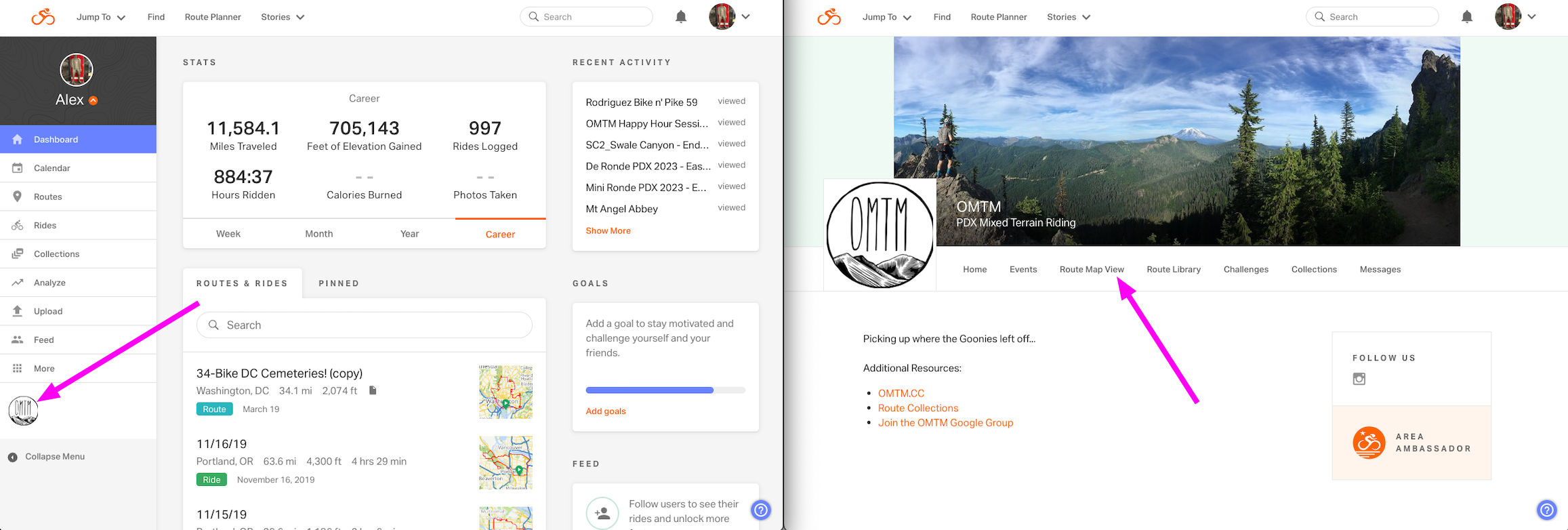This screenshot has width=1568, height=530.
Task: Click Alex's profile photo in sidebar
Action: tap(77, 70)
